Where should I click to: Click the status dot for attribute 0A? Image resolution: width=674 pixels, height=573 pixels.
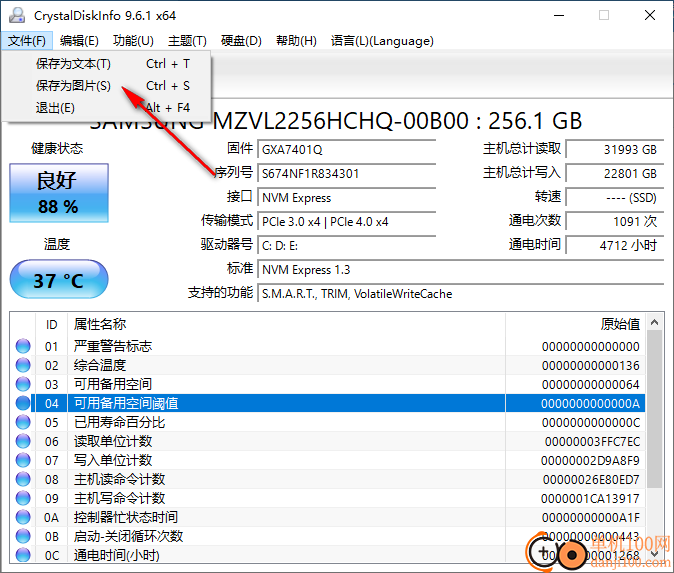[23, 517]
